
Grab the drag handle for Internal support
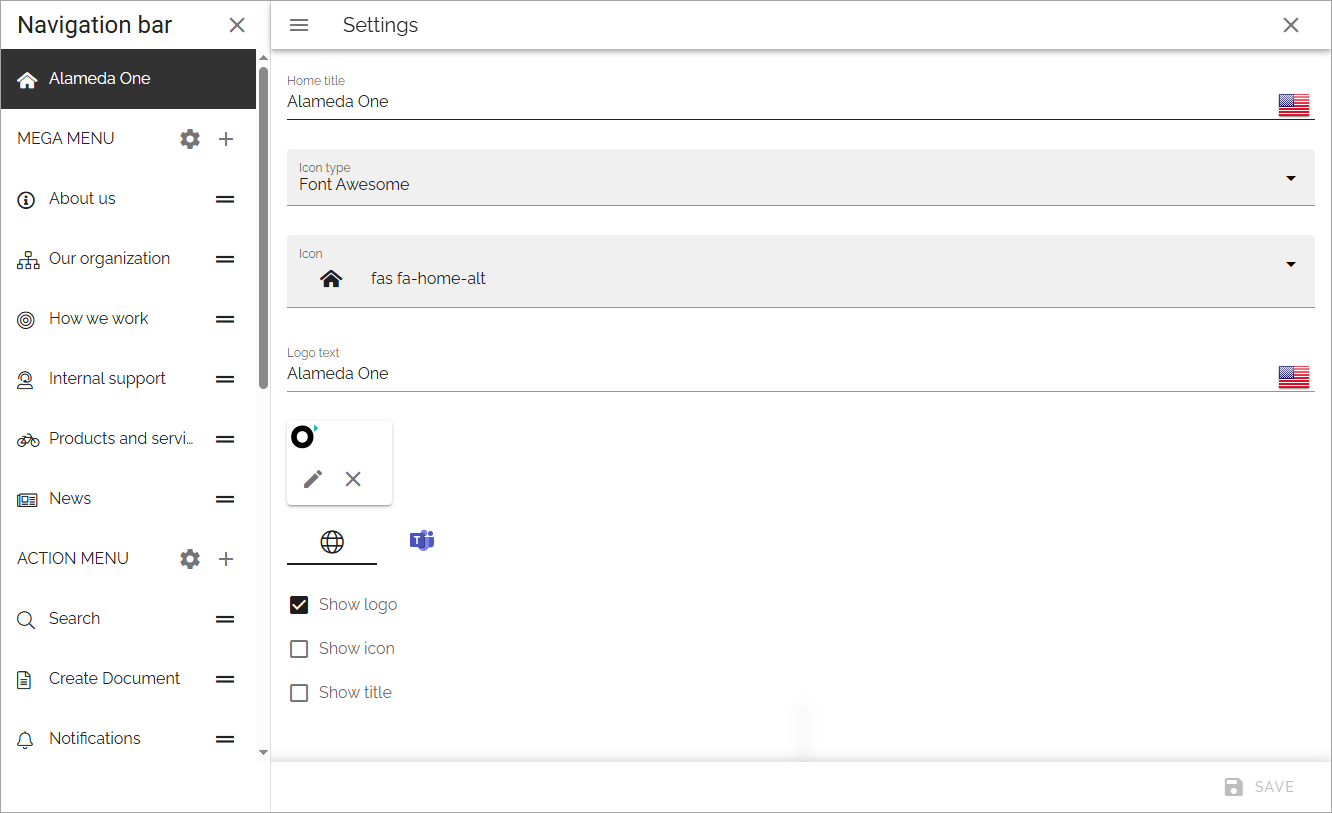point(225,379)
